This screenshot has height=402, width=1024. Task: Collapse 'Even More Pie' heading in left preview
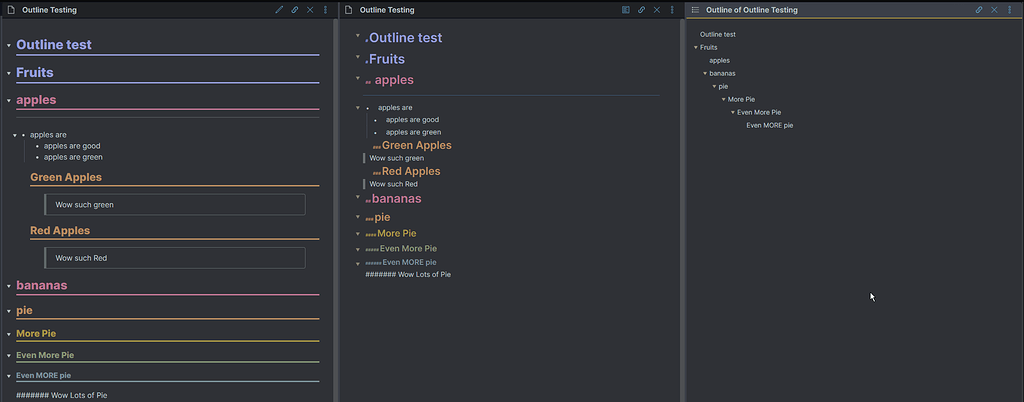[8, 356]
